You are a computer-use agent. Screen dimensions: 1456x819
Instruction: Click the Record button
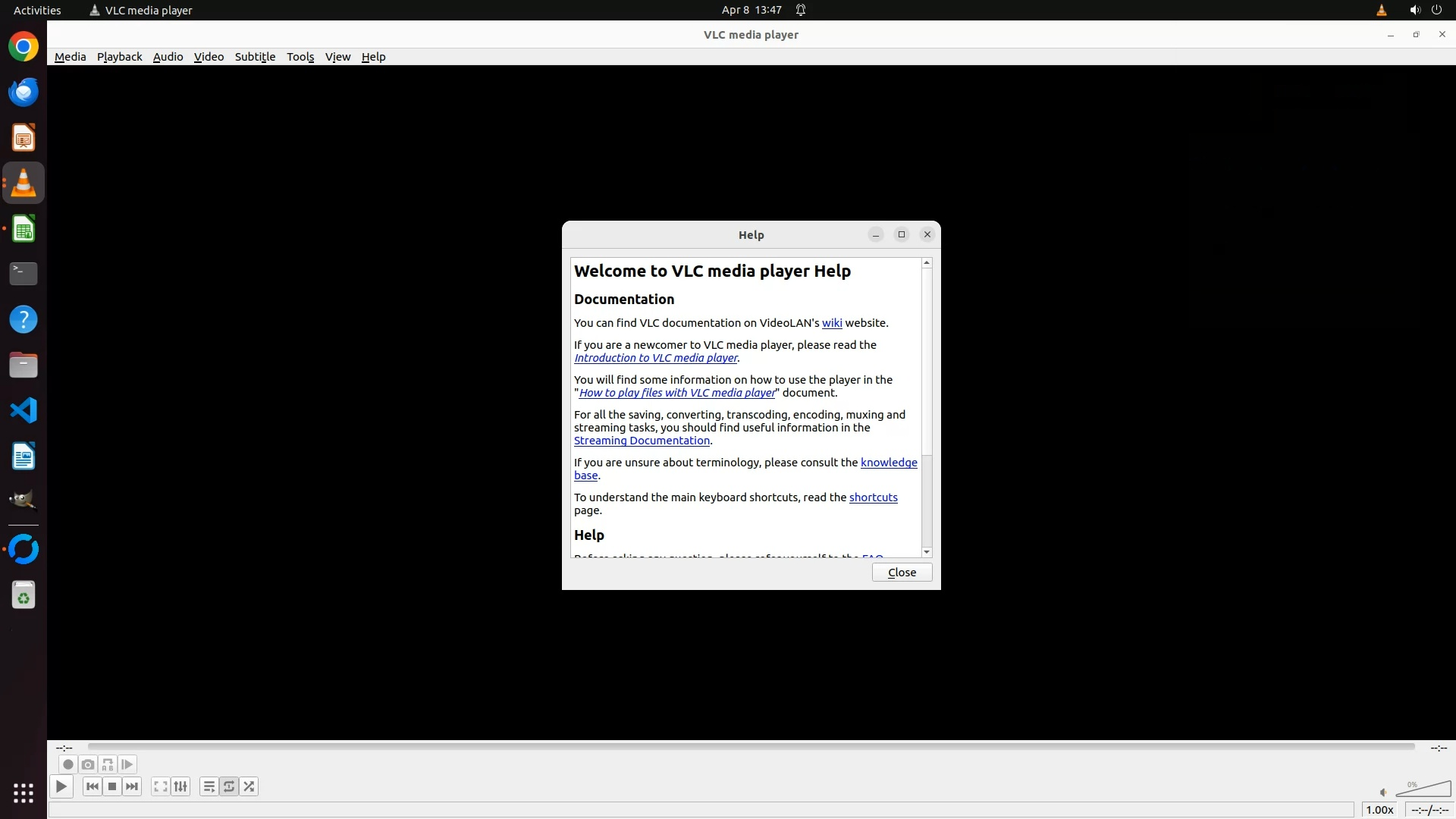tap(68, 764)
